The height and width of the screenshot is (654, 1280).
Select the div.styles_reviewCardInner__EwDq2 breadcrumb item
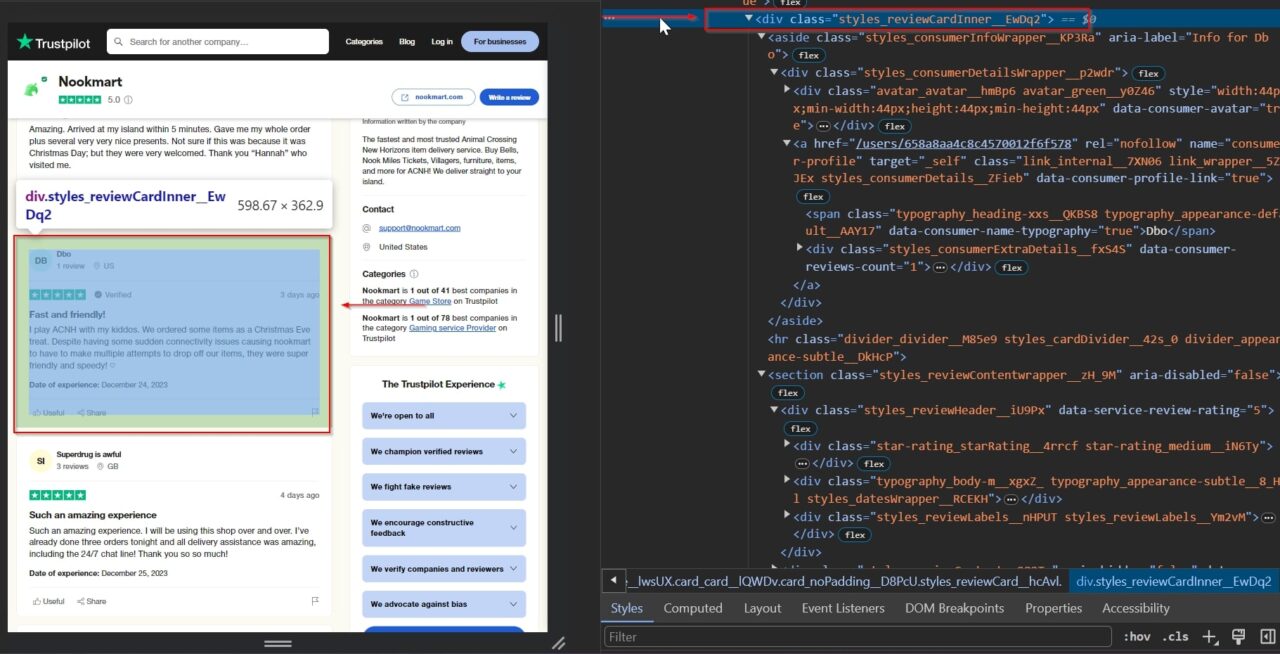[x=1173, y=581]
